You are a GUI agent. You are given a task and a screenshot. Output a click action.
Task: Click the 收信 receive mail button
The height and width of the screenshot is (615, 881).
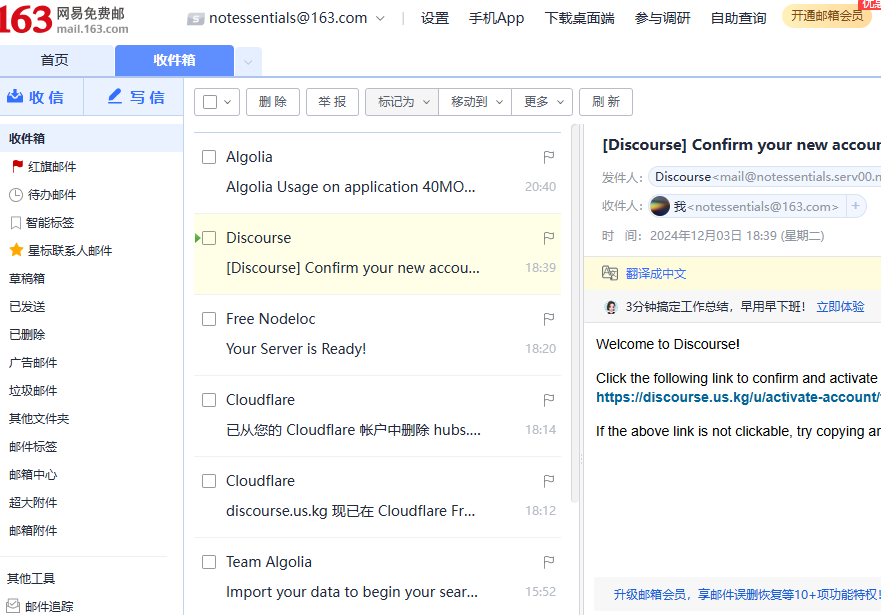(36, 97)
